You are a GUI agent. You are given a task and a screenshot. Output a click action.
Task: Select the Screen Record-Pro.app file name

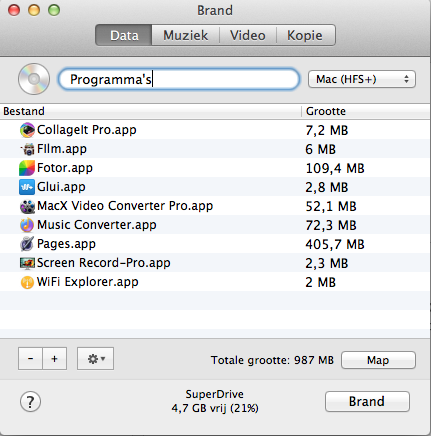(x=104, y=263)
